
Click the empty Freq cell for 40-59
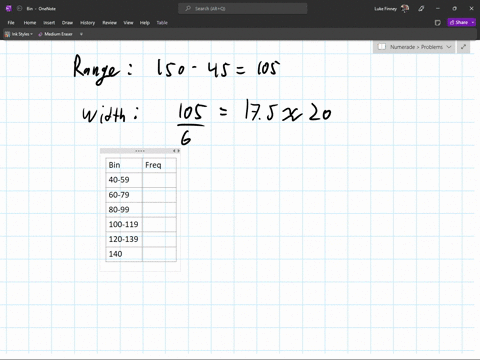(159, 180)
